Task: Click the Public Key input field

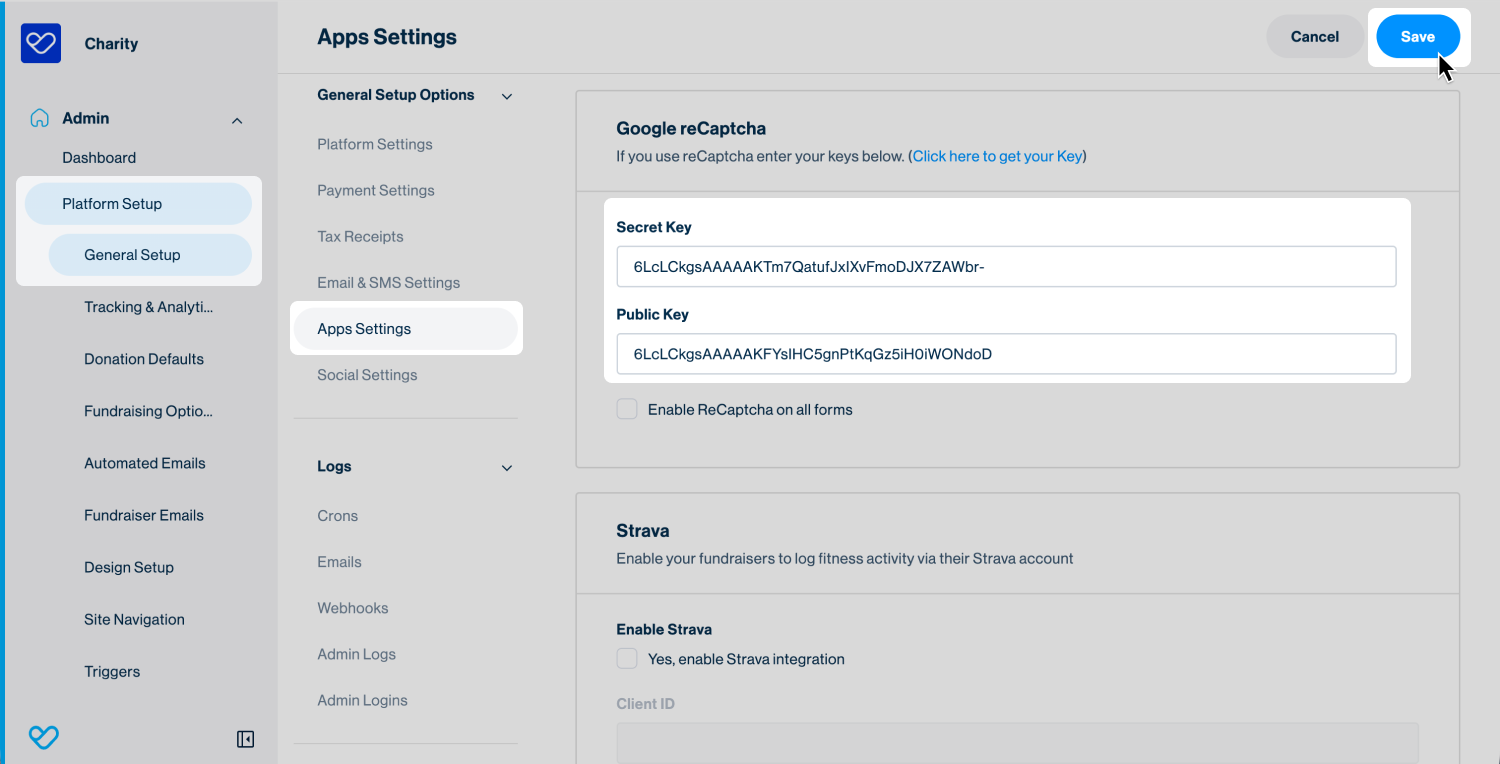Action: (1006, 353)
